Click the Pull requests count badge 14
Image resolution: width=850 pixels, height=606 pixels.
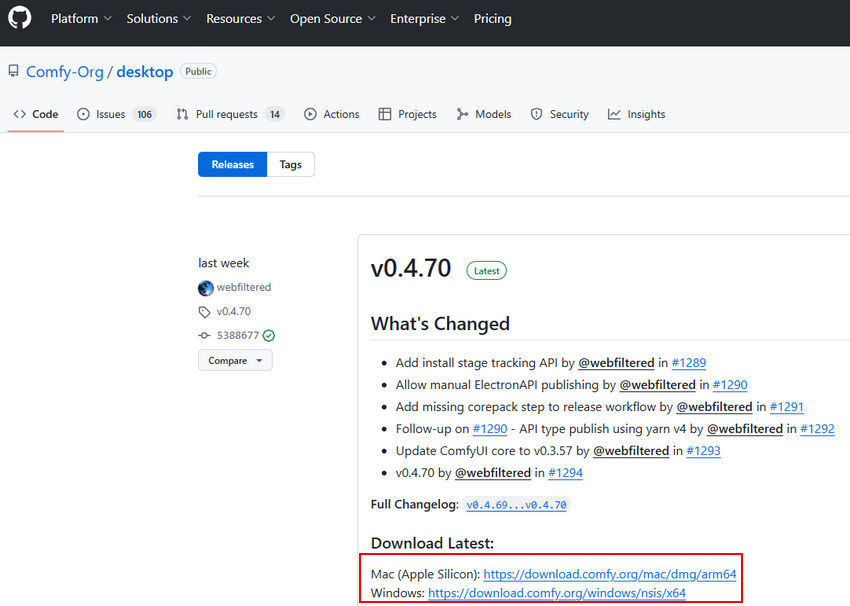(x=275, y=114)
